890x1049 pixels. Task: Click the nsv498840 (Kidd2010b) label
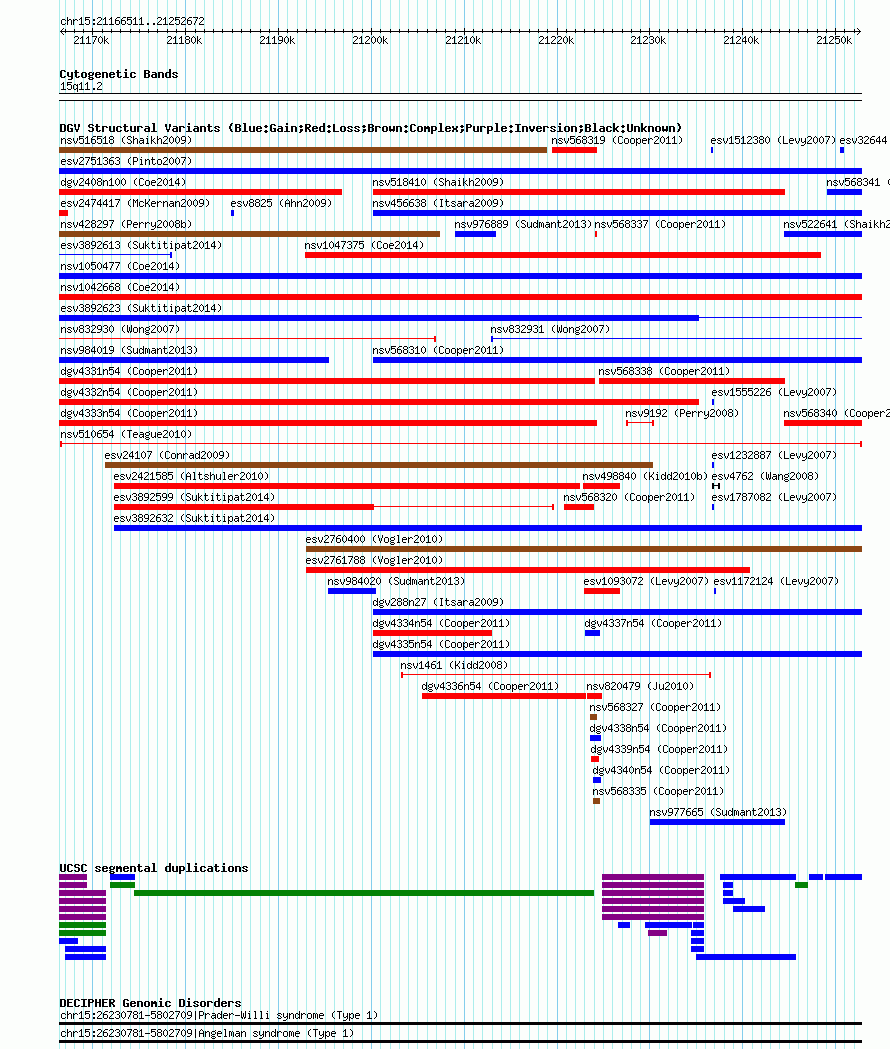[645, 476]
